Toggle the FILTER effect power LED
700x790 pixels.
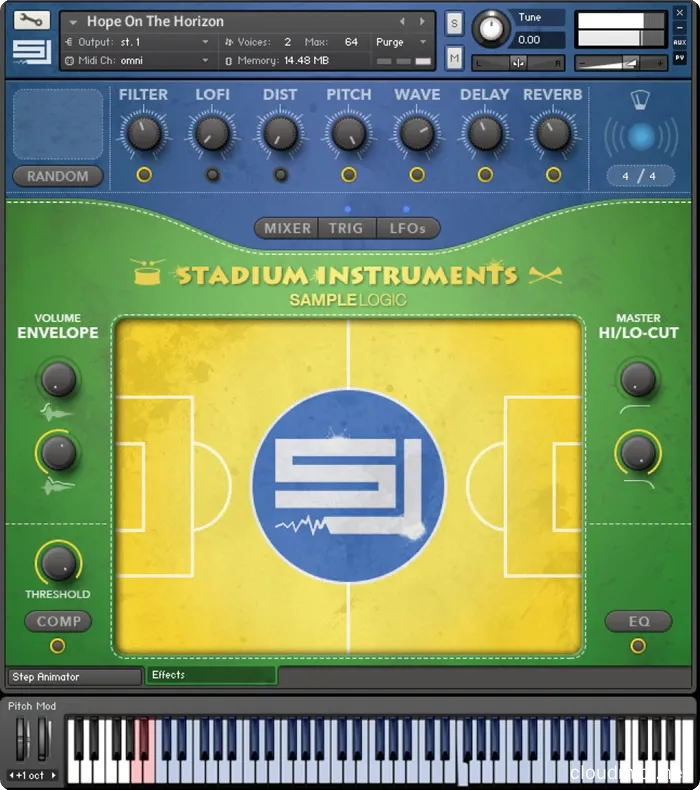click(x=144, y=174)
